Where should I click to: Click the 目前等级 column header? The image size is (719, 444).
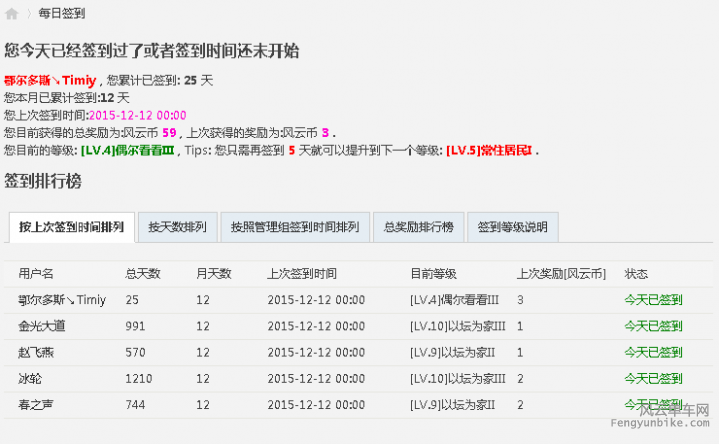(x=433, y=273)
